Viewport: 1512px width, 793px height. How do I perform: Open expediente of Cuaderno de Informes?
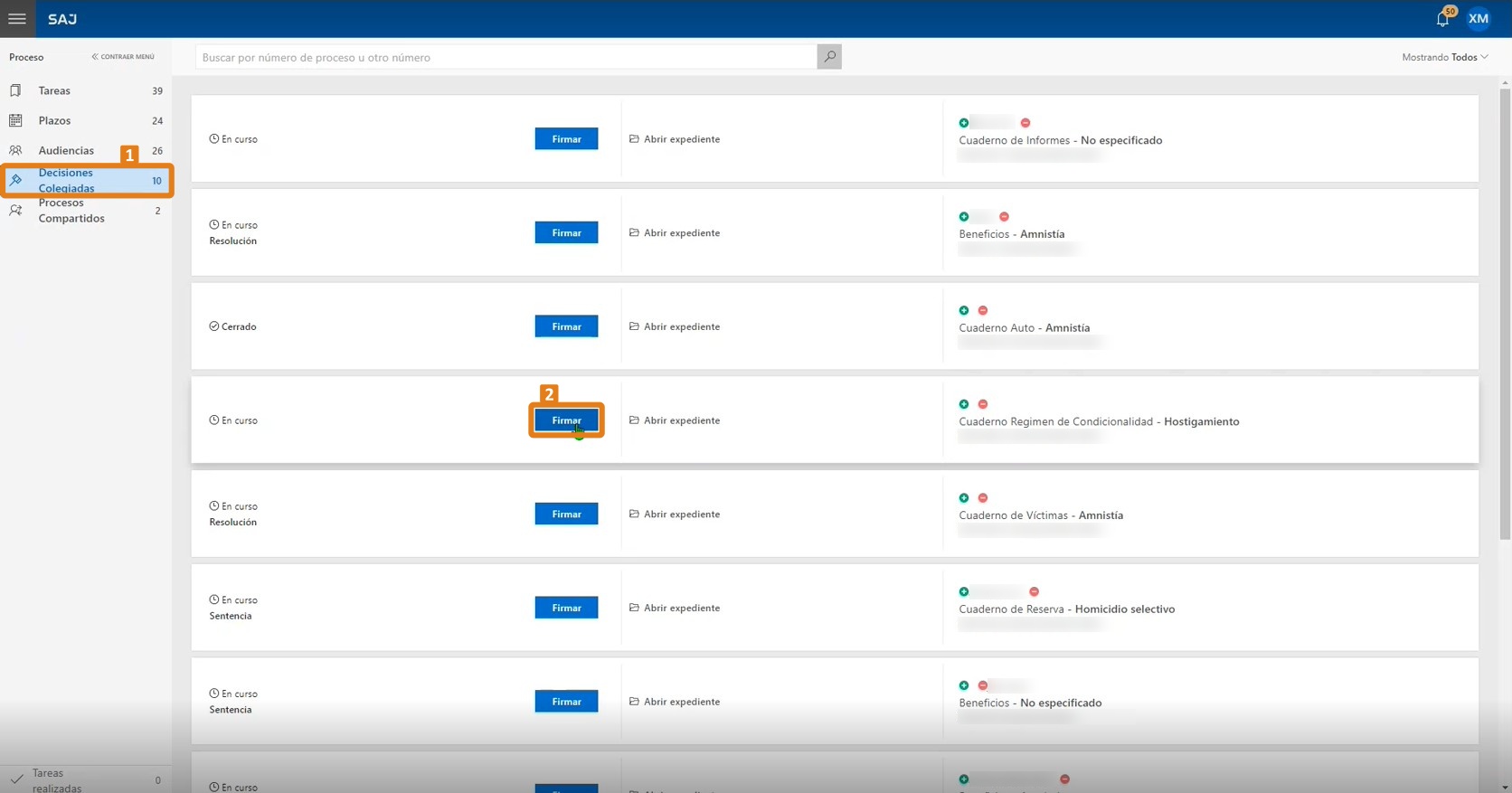pos(675,139)
